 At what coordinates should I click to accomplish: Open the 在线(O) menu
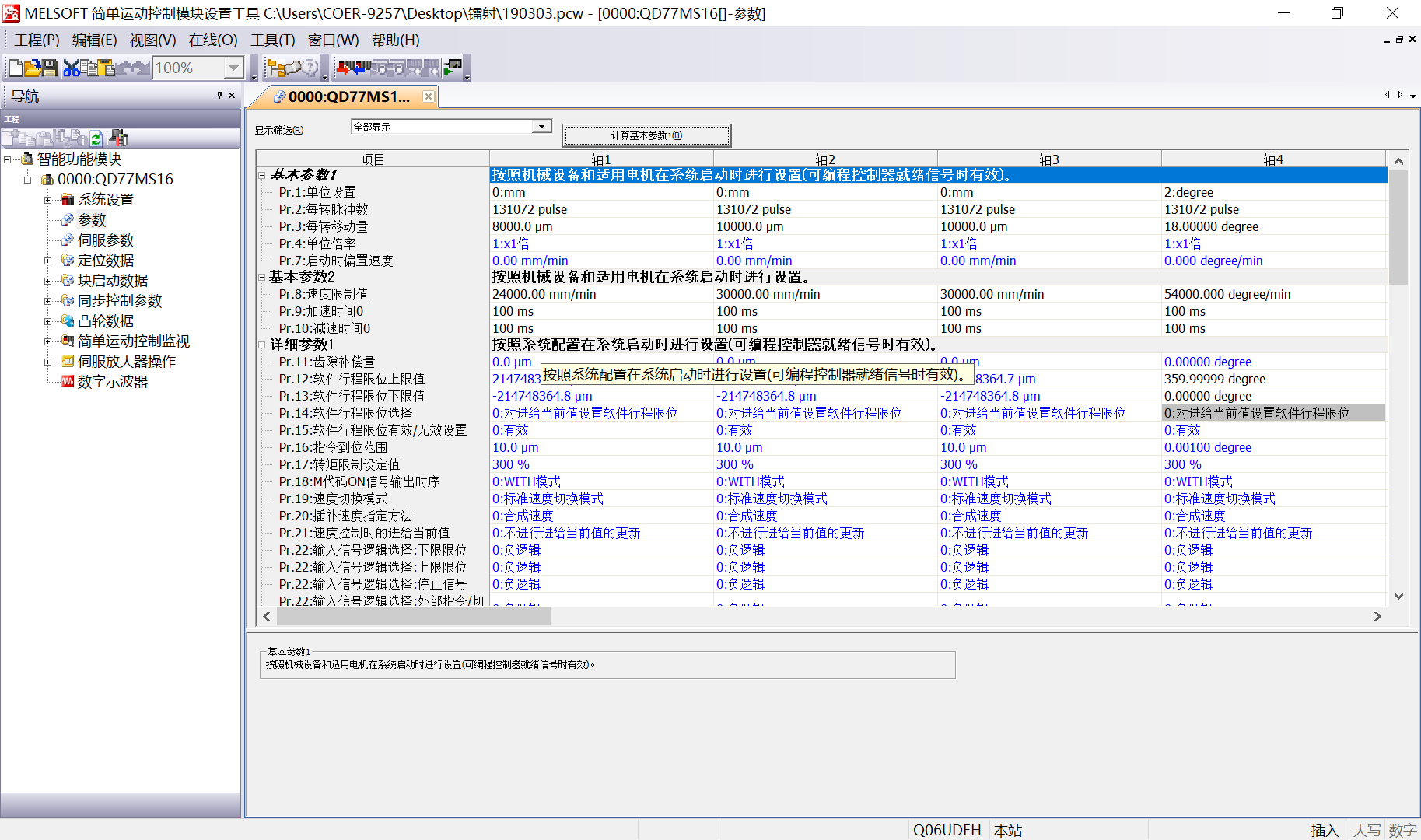coord(212,40)
